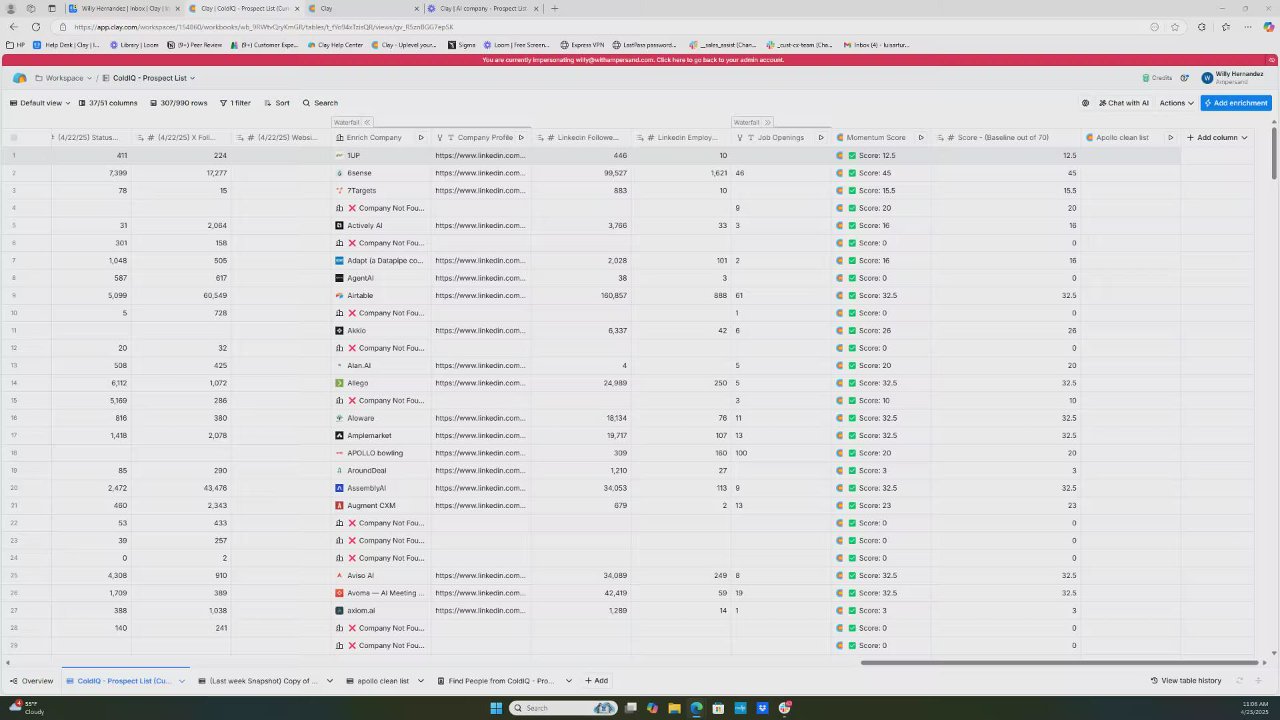Run the Apollo clean list column play icon
The width and height of the screenshot is (1280, 720).
[1171, 137]
